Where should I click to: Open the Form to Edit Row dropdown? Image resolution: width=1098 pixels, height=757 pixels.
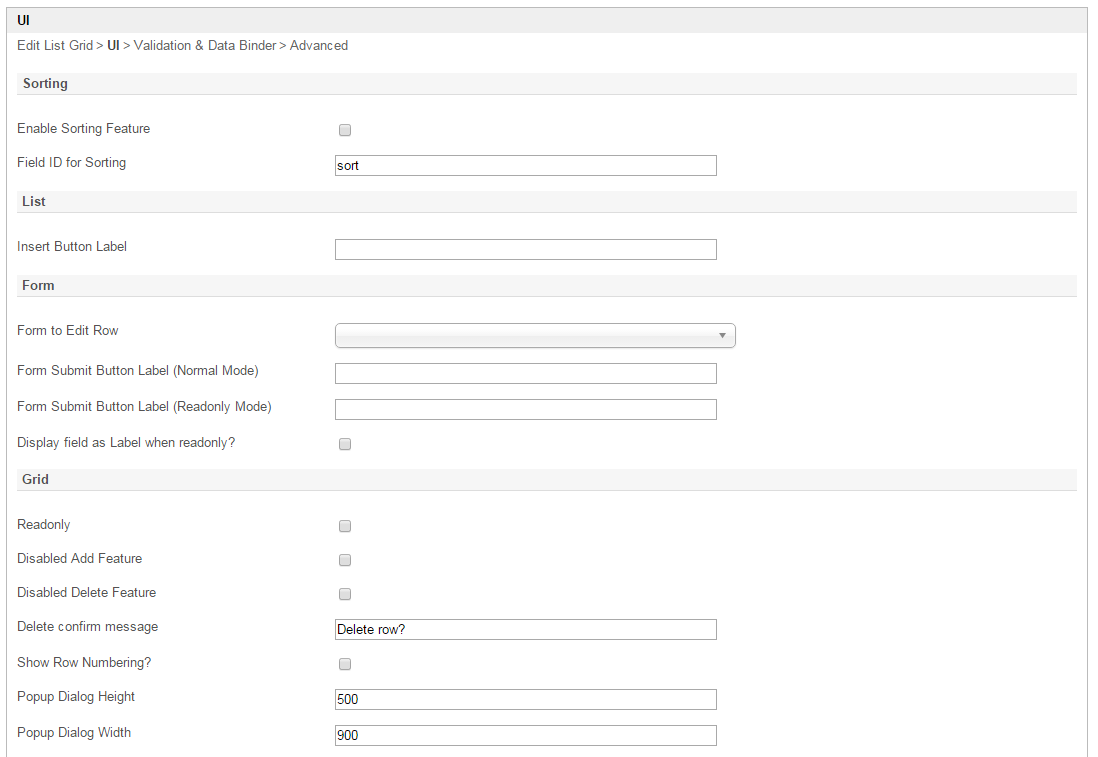point(535,336)
